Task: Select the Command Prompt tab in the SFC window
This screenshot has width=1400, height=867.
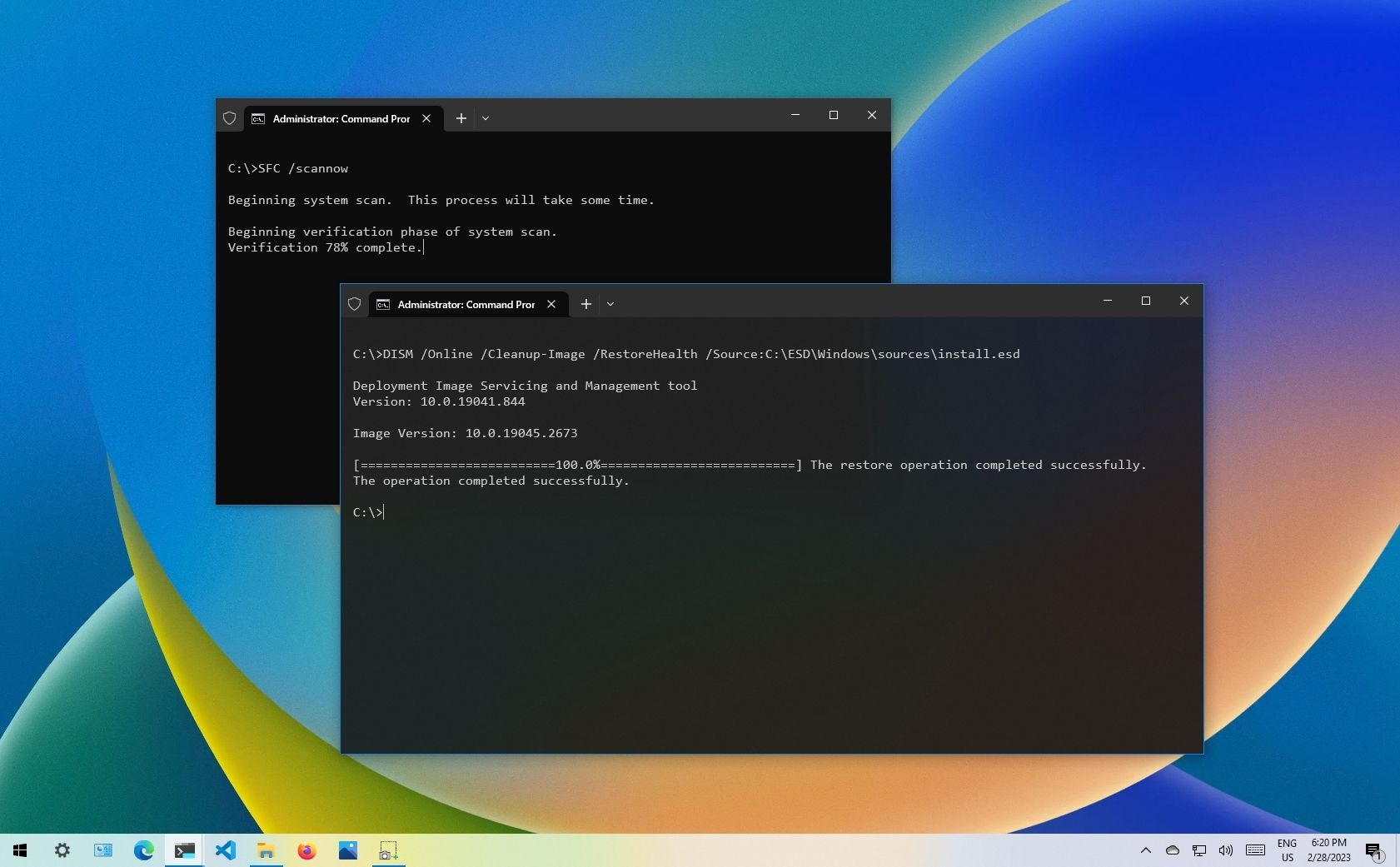Action: (341, 118)
